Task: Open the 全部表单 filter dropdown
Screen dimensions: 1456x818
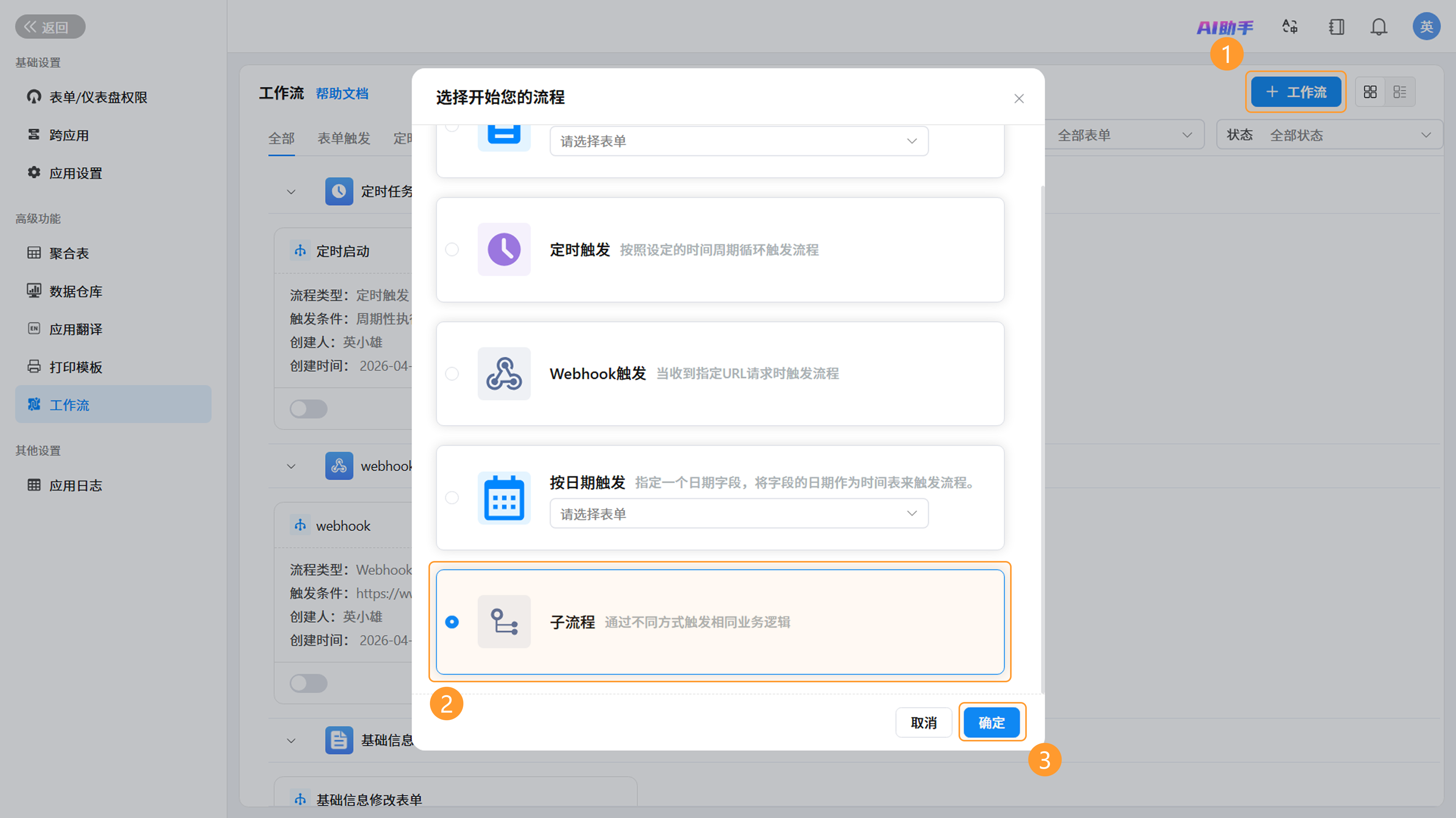Action: pos(1124,135)
